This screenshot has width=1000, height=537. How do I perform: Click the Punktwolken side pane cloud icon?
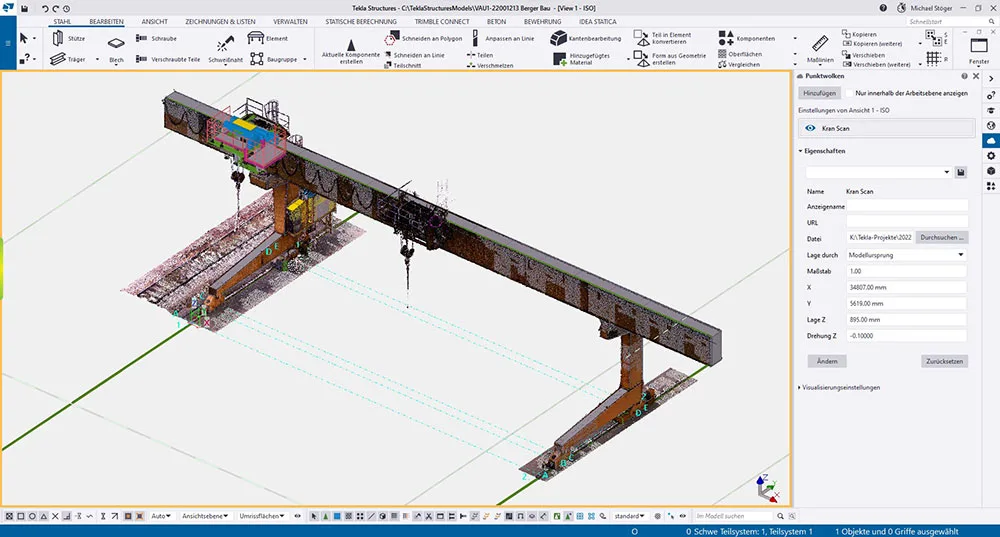click(x=990, y=140)
